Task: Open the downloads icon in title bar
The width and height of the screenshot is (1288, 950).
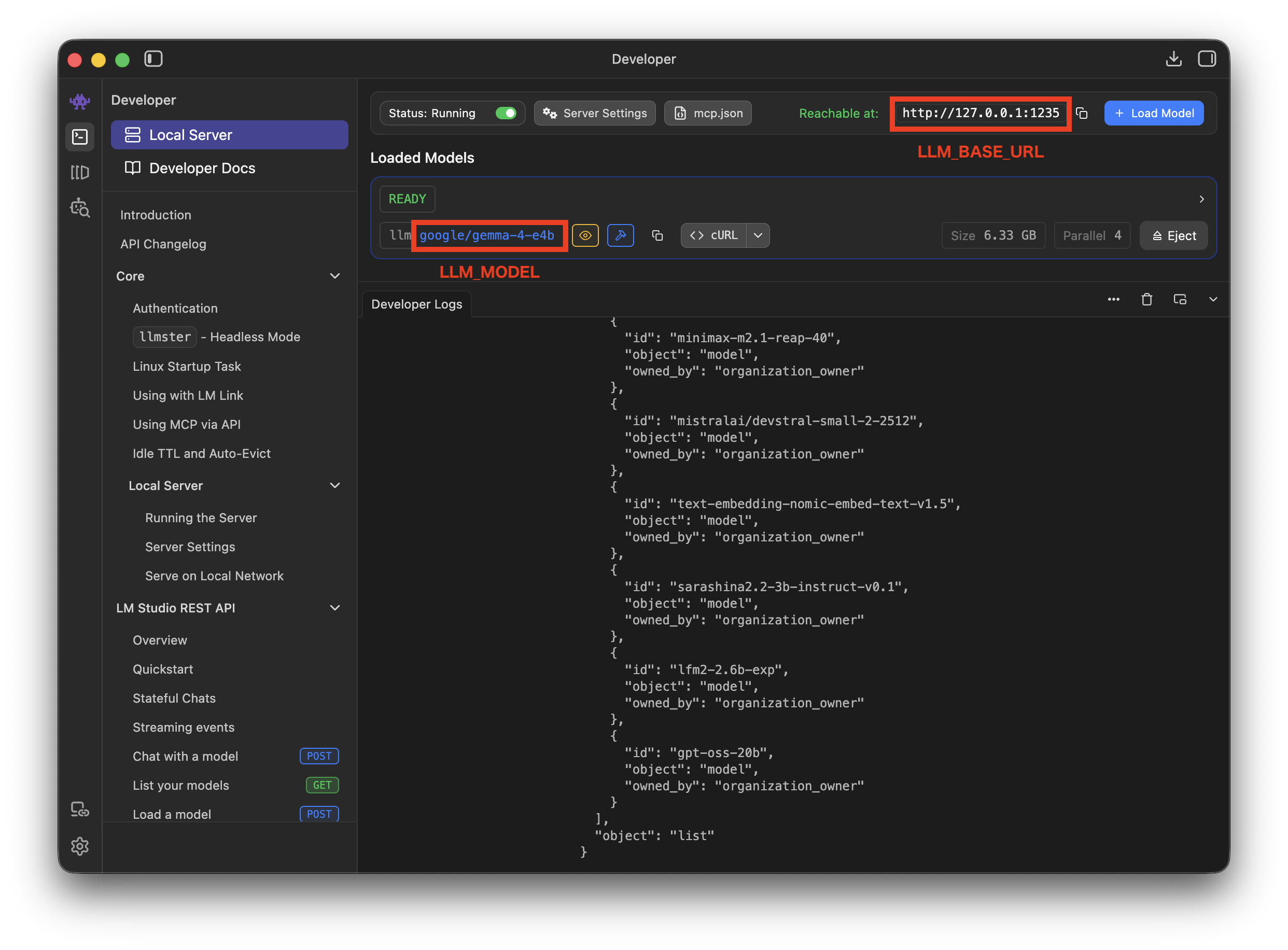Action: [x=1173, y=59]
